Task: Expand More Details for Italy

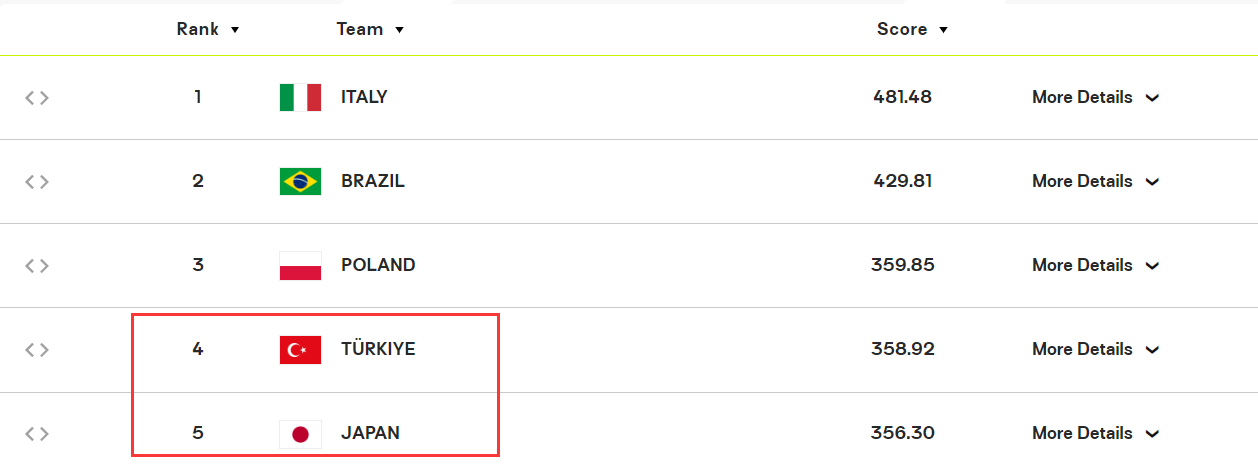Action: pos(1095,97)
